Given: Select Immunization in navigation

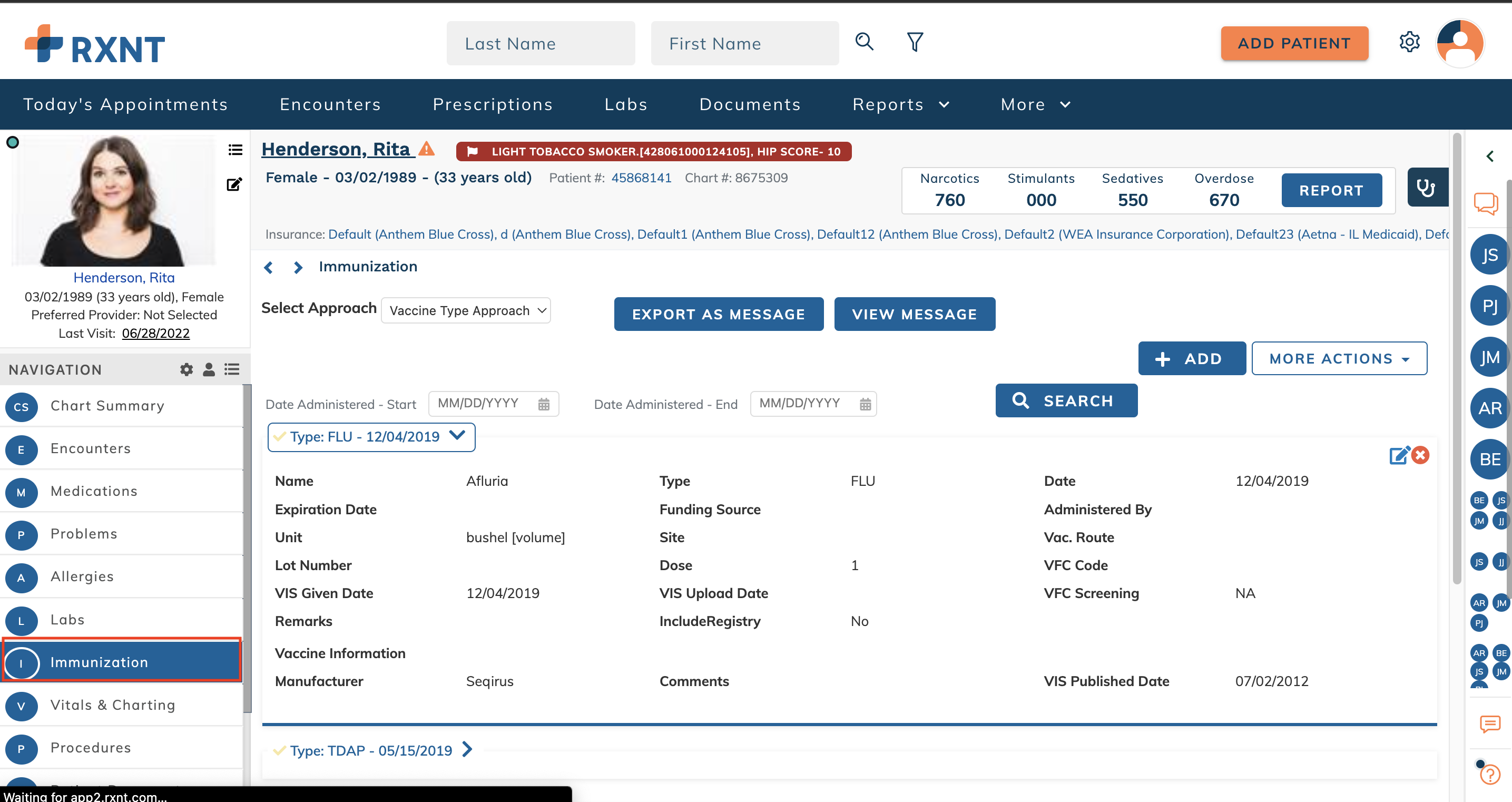Looking at the screenshot, I should tap(122, 662).
